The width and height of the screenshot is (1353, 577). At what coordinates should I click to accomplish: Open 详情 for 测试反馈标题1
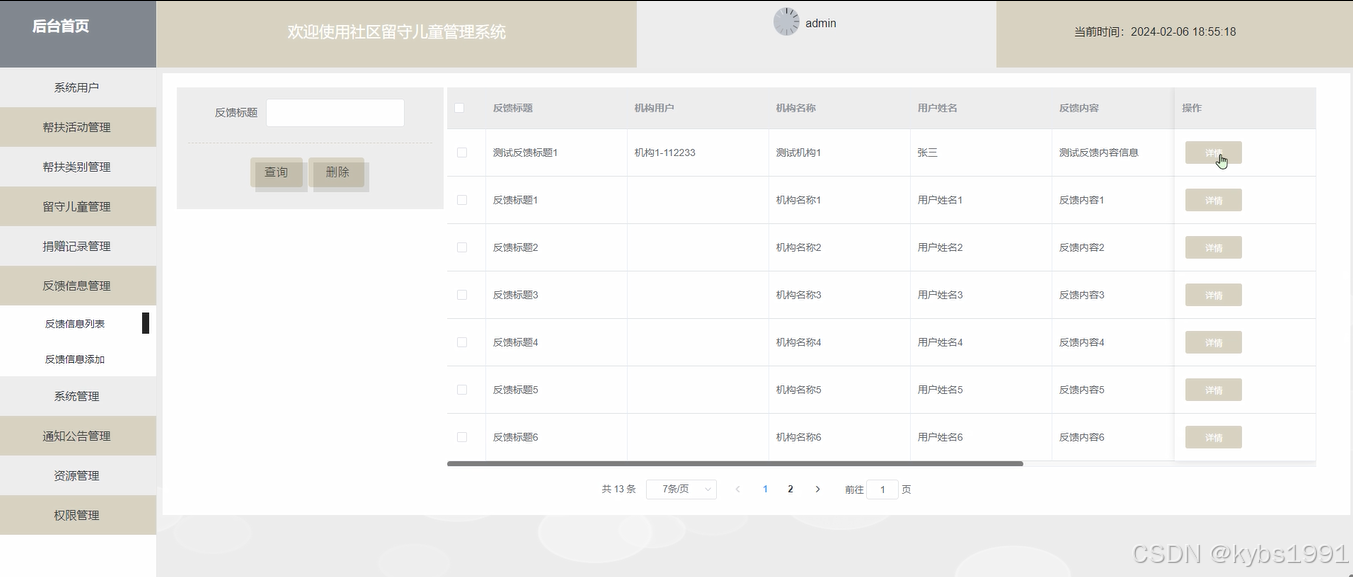click(1213, 153)
